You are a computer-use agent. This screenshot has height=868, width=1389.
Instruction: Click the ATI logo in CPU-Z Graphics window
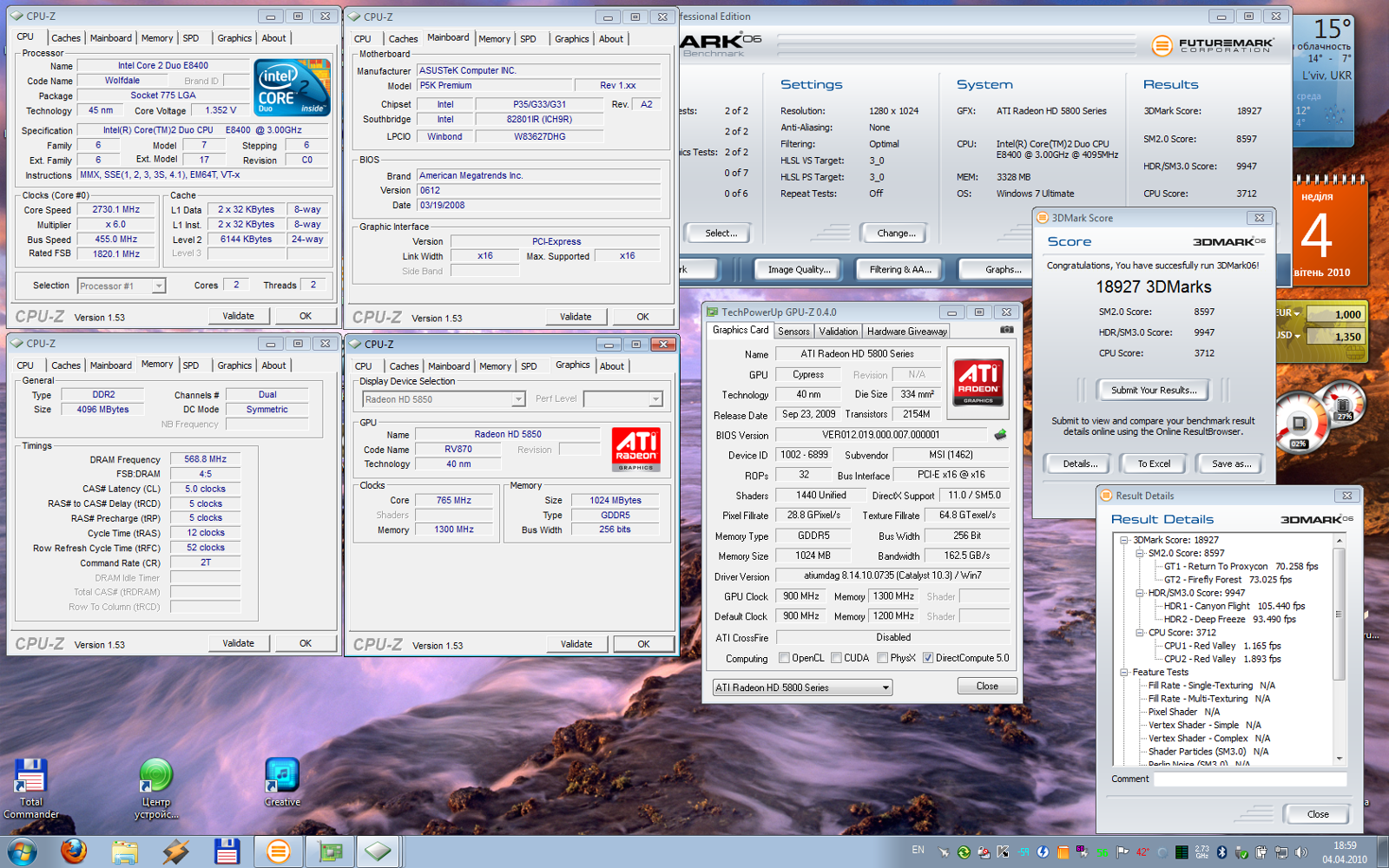(635, 450)
